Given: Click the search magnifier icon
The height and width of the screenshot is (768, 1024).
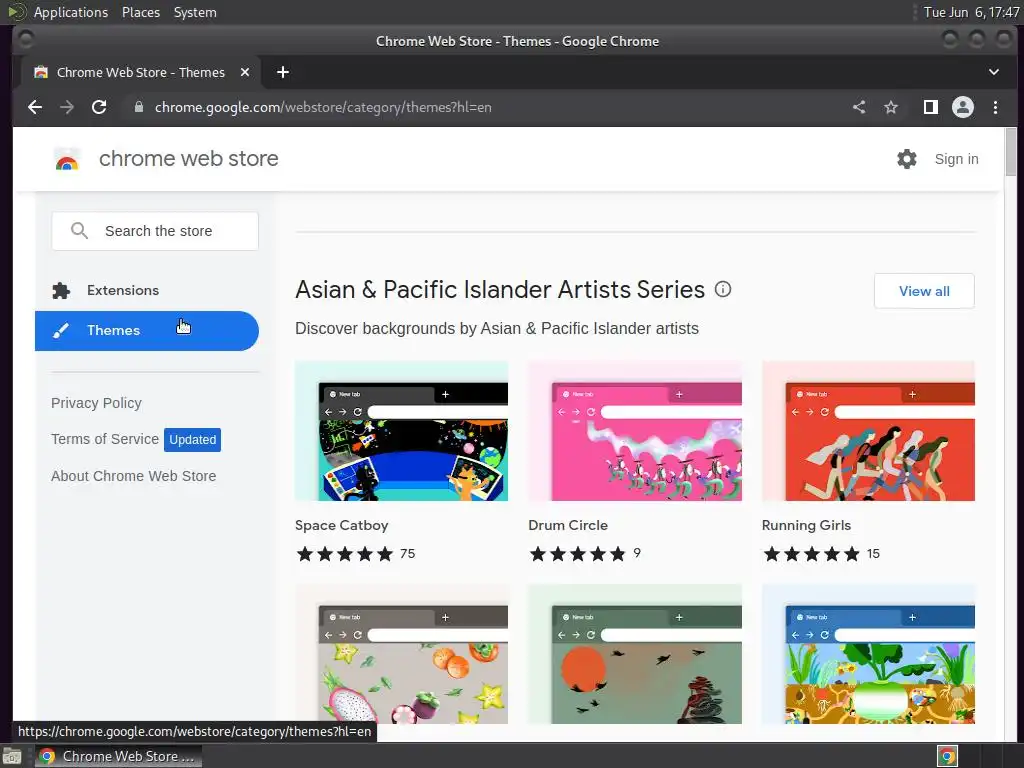Looking at the screenshot, I should [79, 231].
